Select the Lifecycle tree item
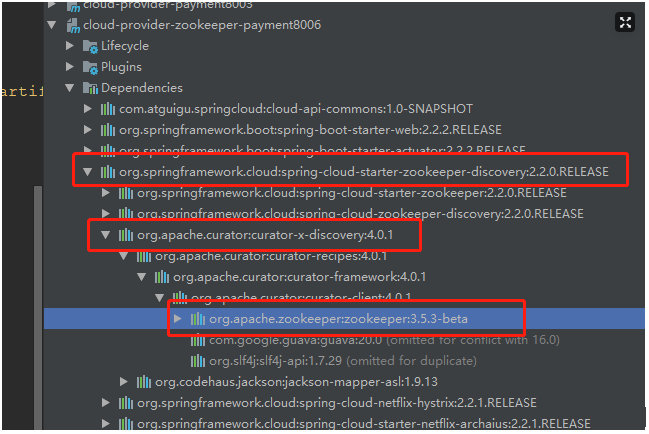 (125, 46)
